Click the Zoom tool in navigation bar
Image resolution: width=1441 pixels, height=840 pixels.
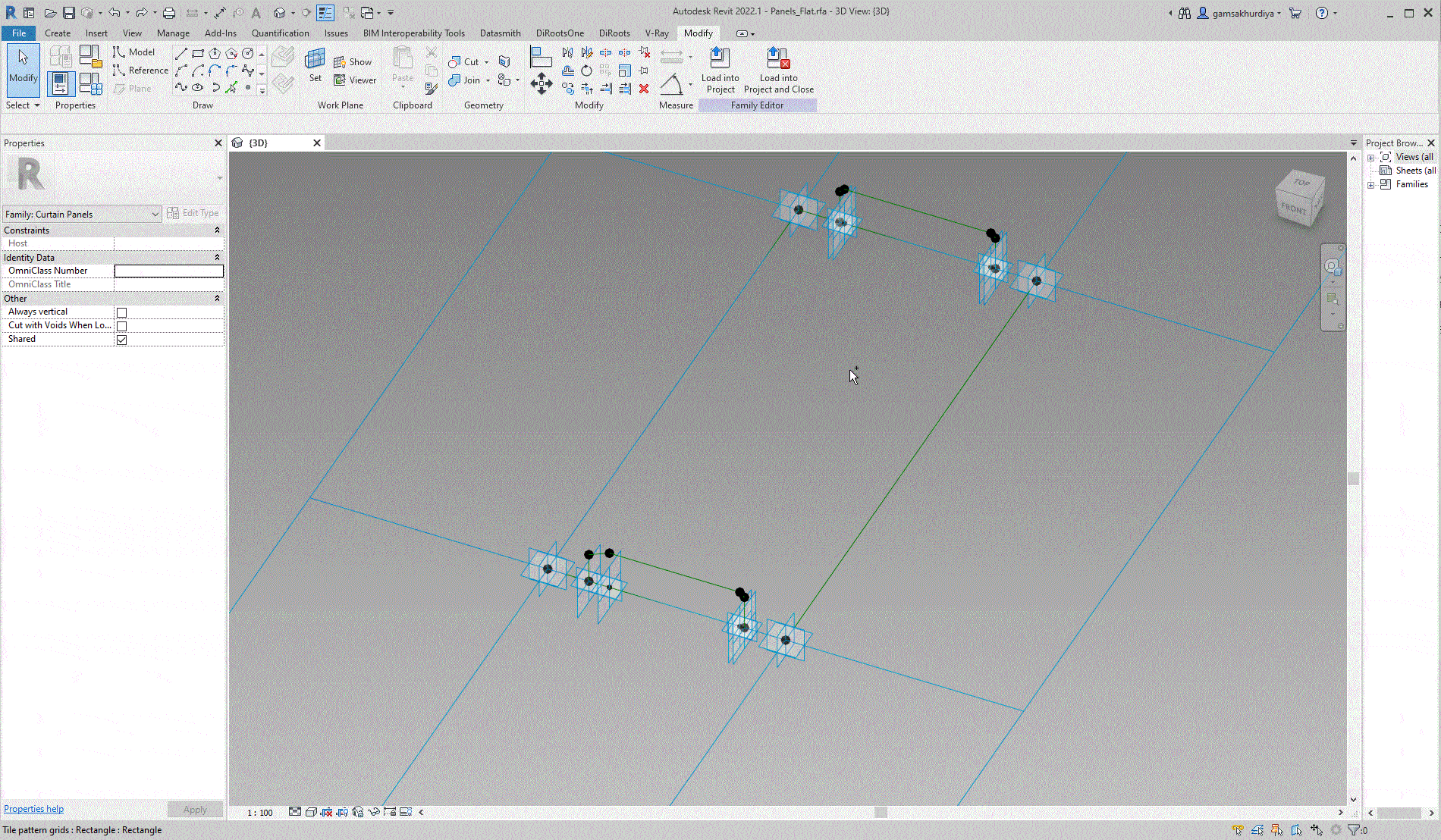1333,300
